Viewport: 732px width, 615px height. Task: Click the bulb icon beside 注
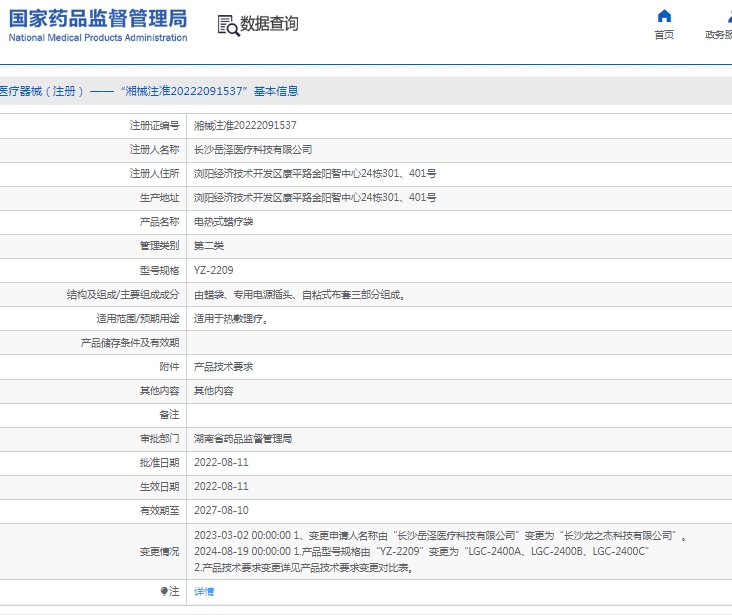coord(164,591)
